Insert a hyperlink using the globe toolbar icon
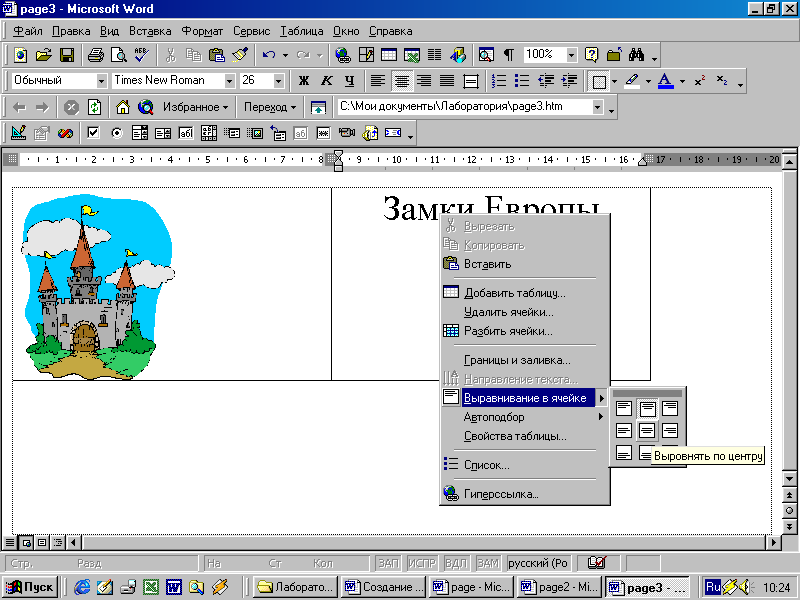This screenshot has height=600, width=800. pos(343,55)
